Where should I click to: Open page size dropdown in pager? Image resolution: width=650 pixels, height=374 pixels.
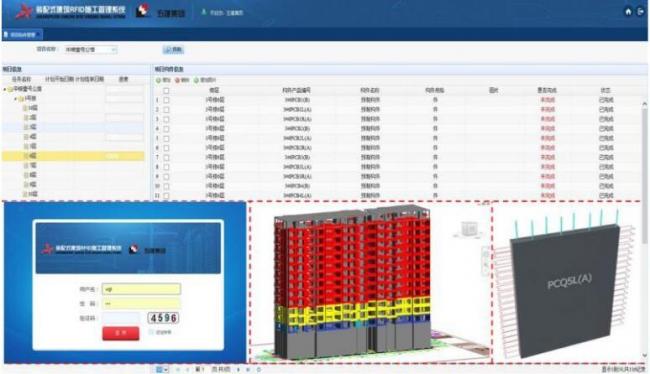pos(162,369)
